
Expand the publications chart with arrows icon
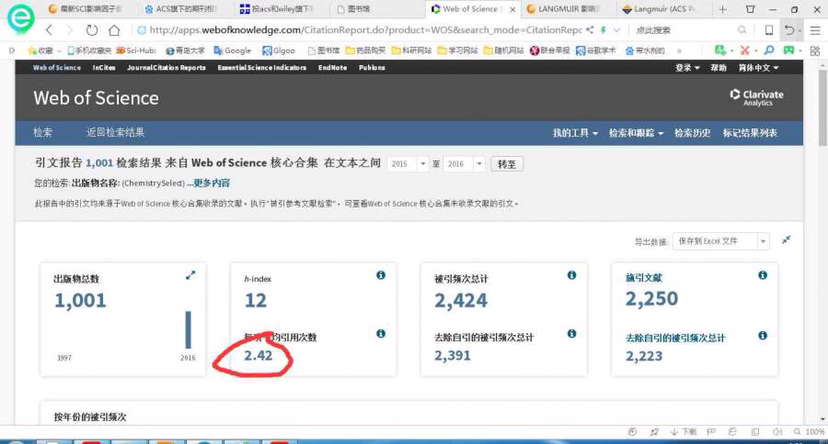190,276
